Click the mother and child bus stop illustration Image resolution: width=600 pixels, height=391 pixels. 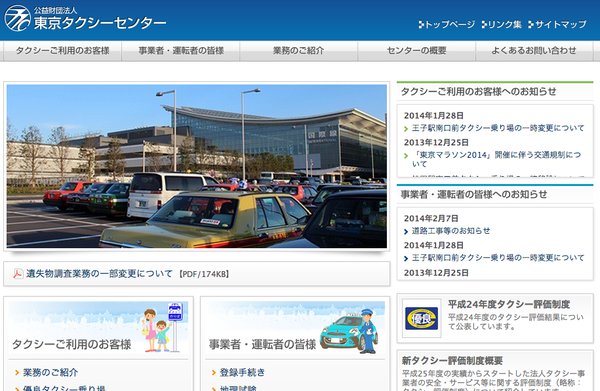(x=163, y=327)
